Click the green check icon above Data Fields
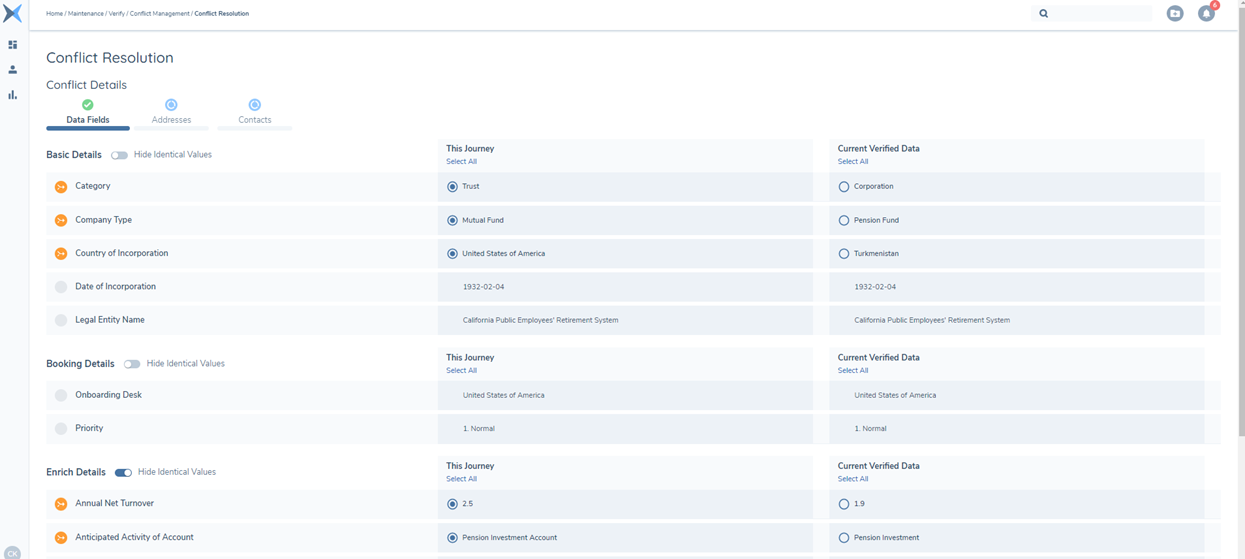Viewport: 1245px width, 559px height. click(88, 105)
